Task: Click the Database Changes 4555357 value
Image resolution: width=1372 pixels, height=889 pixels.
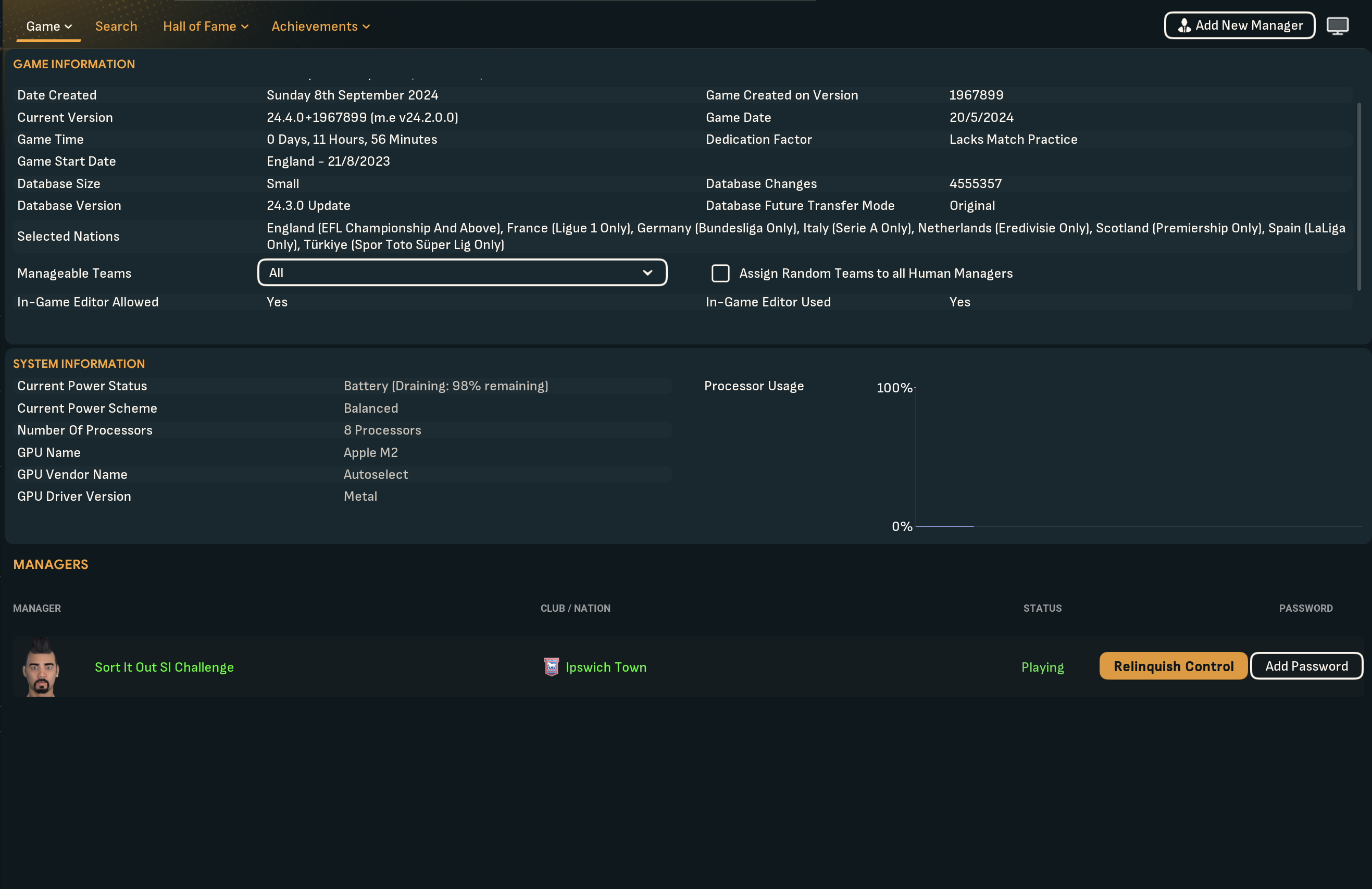Action: [x=976, y=183]
